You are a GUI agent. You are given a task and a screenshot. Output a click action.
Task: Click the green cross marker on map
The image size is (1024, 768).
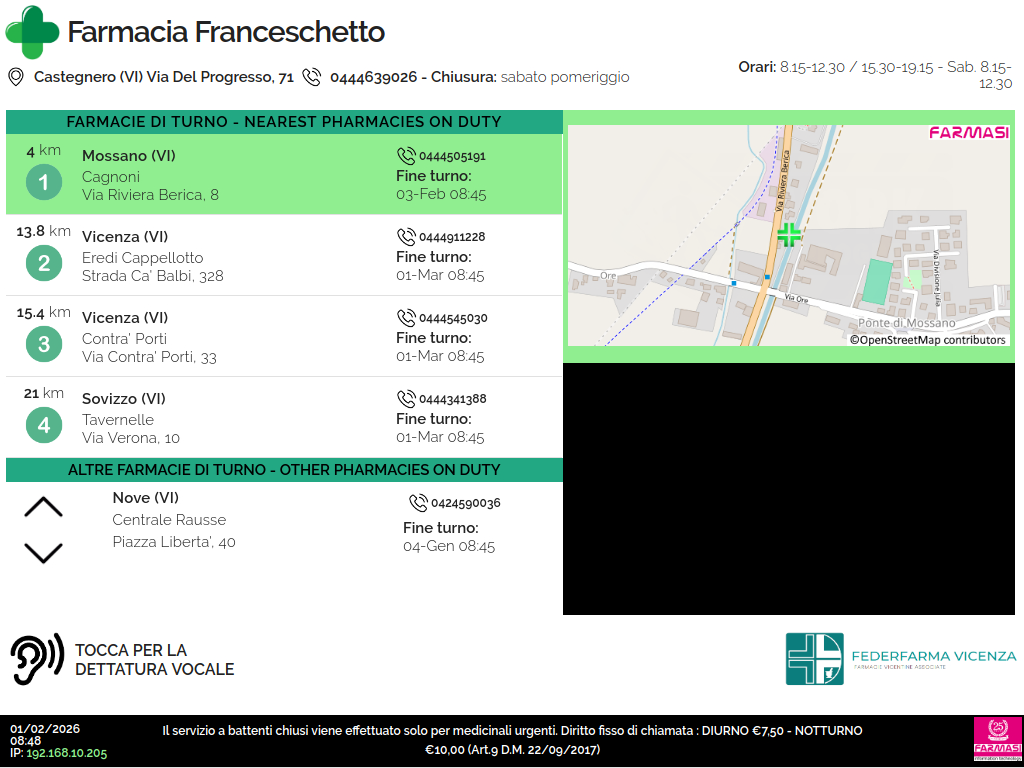click(789, 235)
